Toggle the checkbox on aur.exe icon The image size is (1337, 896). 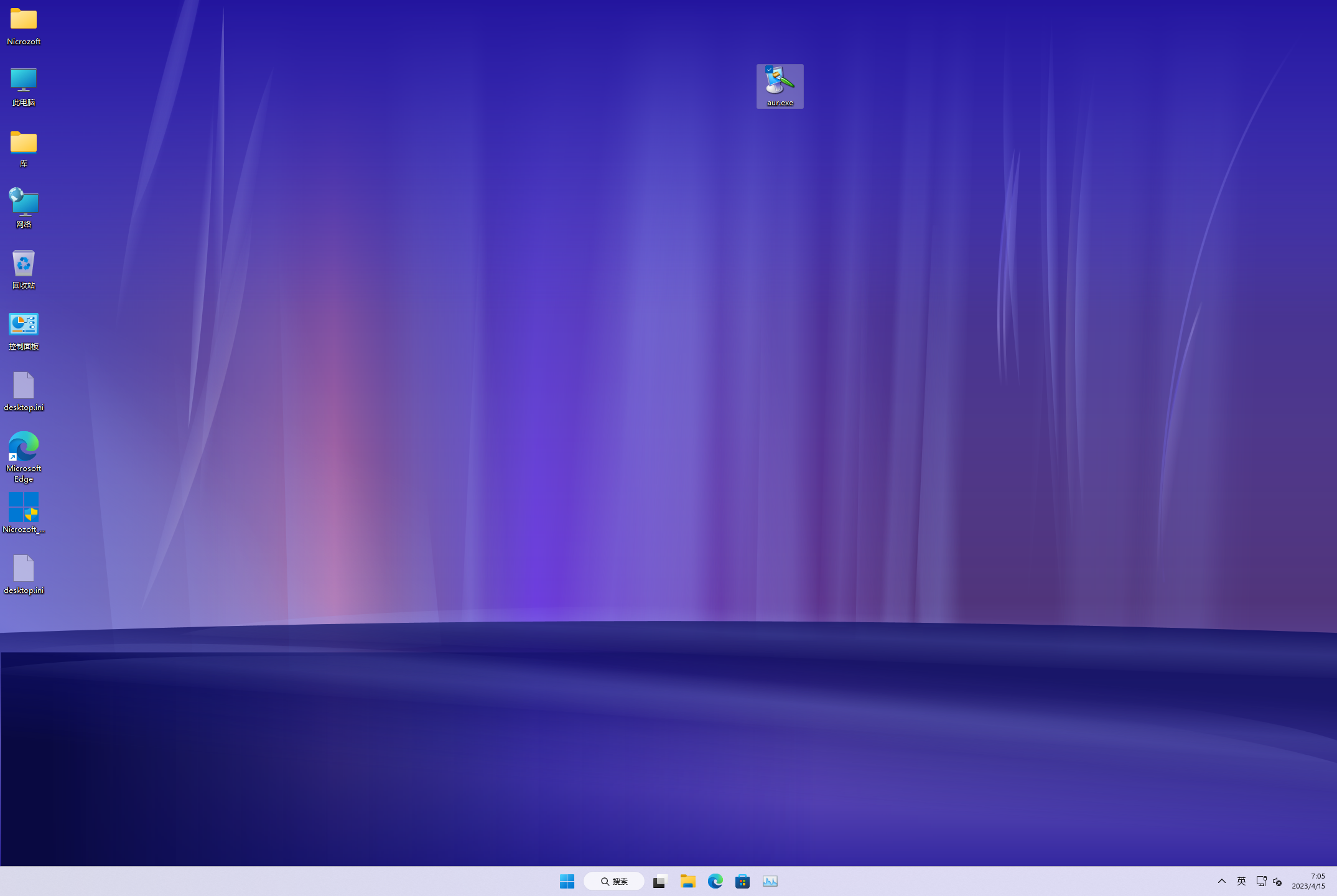[770, 70]
